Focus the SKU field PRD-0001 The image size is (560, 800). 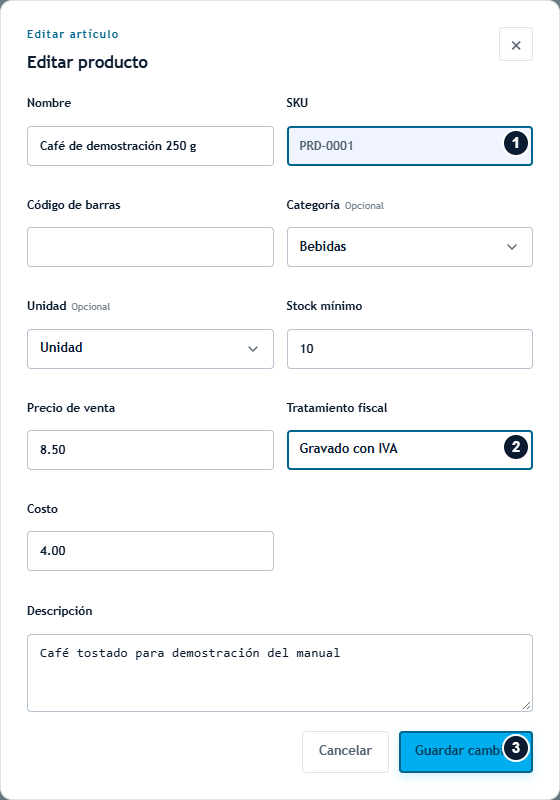[410, 146]
